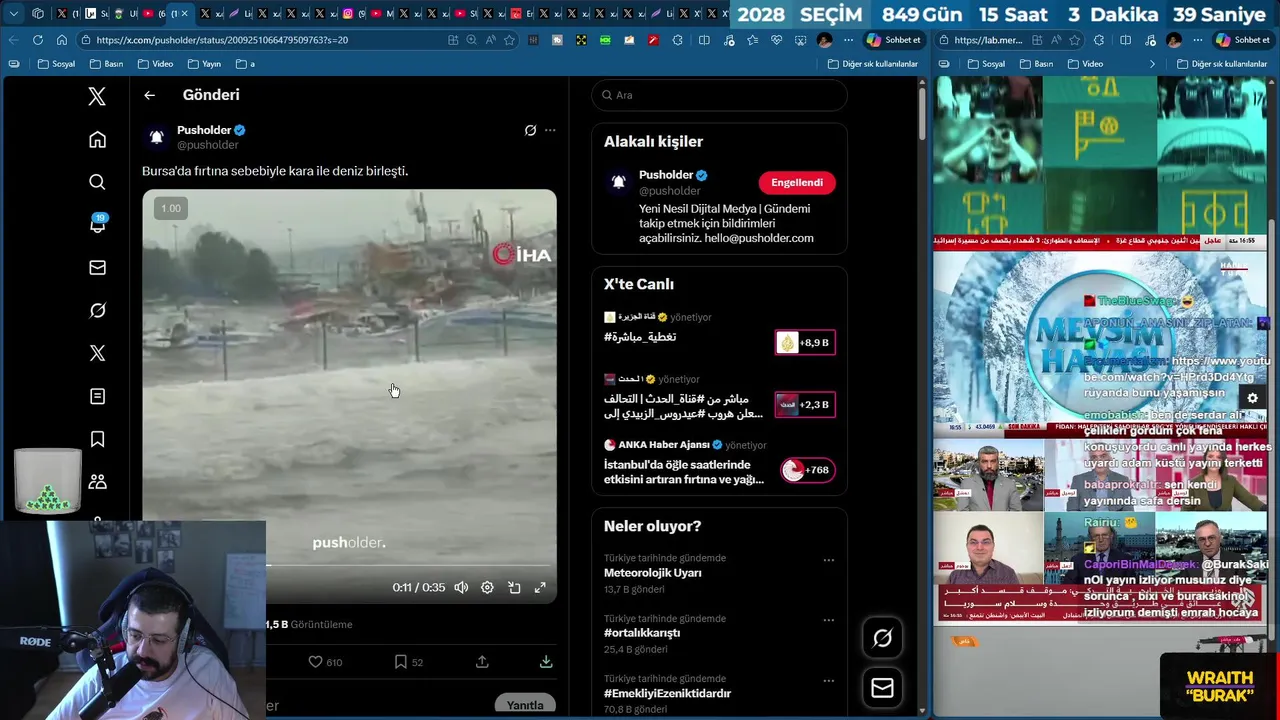Open more options for #EmekliyiEzeniktidardır
This screenshot has width=1280, height=720.
pos(828,680)
